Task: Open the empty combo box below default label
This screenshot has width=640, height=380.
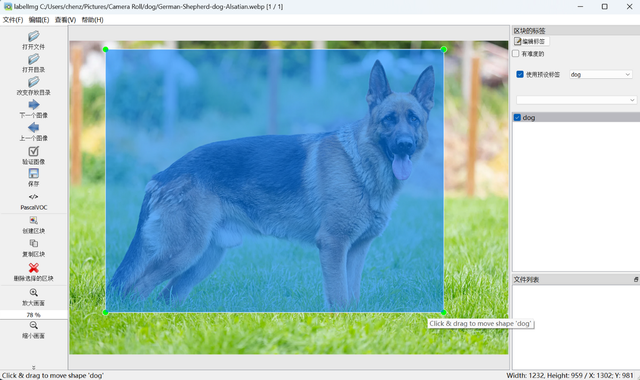Action: pos(576,100)
